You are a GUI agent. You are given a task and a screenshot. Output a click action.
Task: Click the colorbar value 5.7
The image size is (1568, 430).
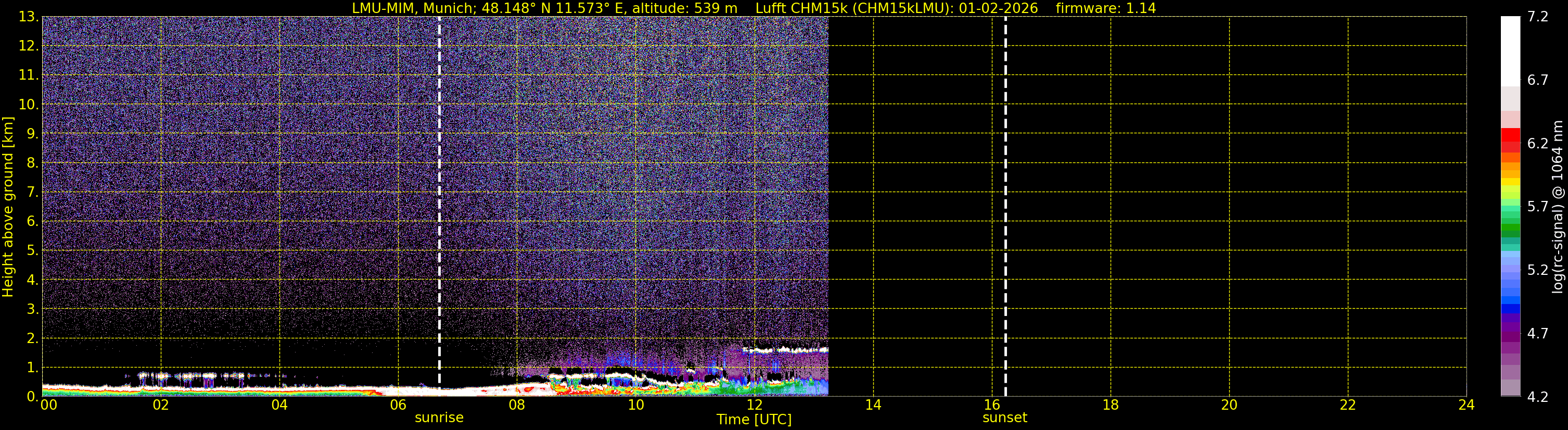(x=1538, y=207)
